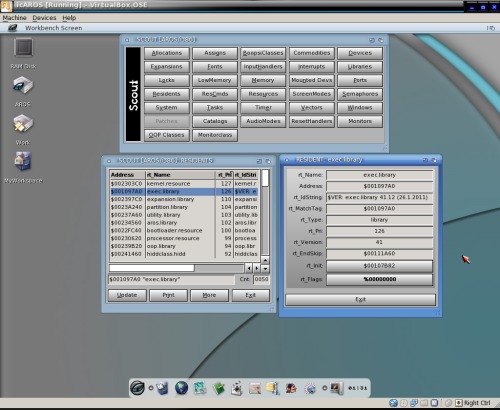Click the VirtualBox shared folders status icon
This screenshot has height=410, width=500.
pos(424,403)
